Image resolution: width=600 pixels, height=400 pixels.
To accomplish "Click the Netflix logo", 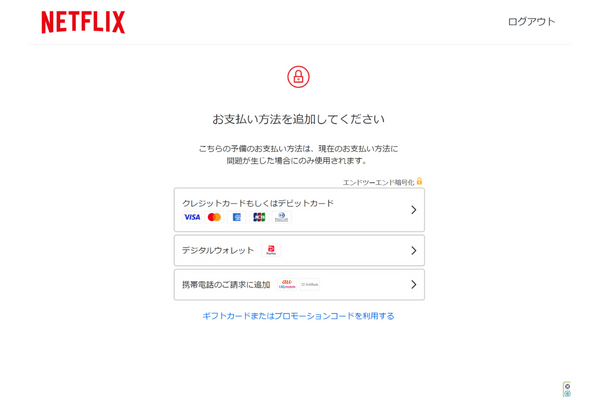I will 83,22.
